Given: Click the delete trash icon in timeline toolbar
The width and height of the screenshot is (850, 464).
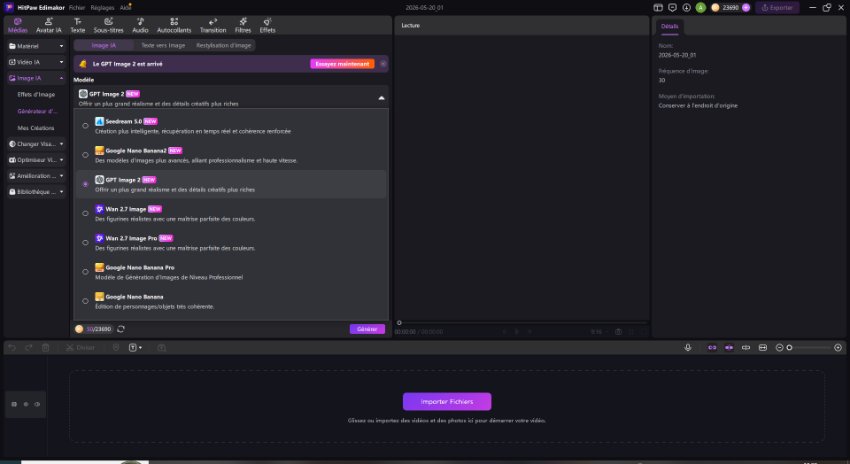Looking at the screenshot, I should click(x=46, y=347).
